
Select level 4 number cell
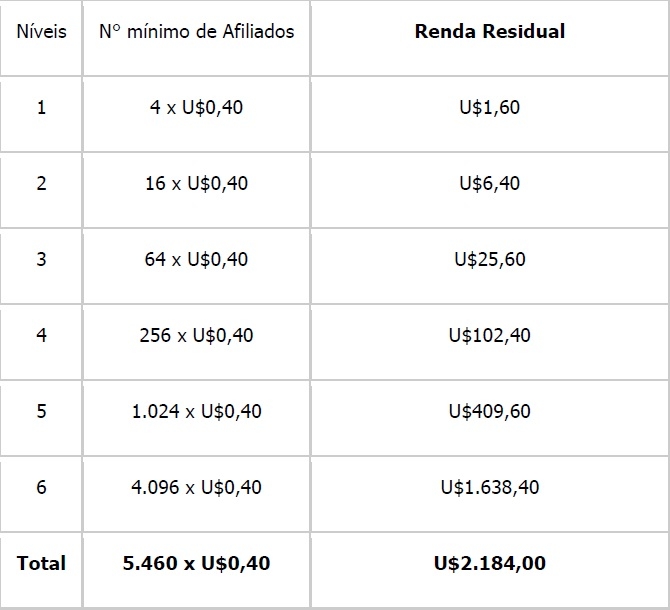[x=41, y=335]
